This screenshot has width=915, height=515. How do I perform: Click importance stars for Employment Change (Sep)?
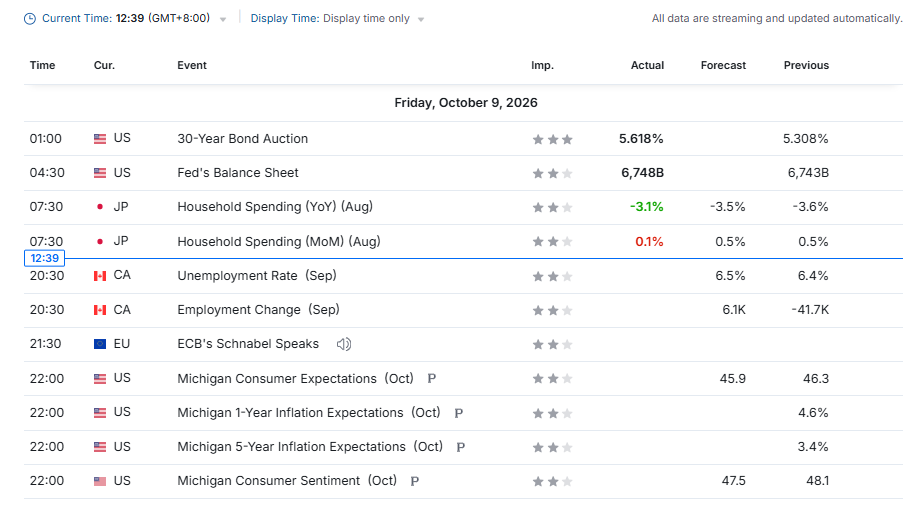point(553,310)
